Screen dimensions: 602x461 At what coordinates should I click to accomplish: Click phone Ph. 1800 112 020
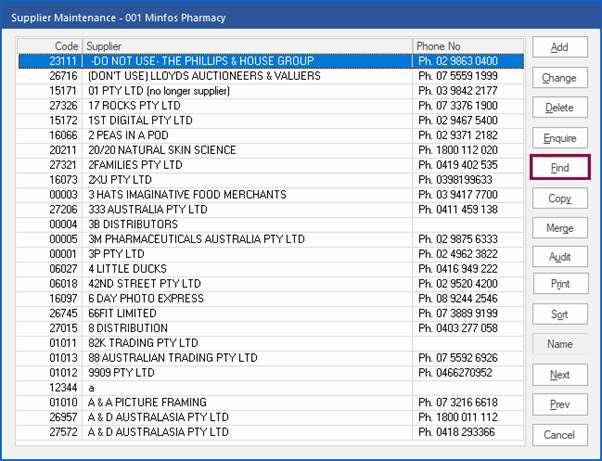click(x=458, y=150)
